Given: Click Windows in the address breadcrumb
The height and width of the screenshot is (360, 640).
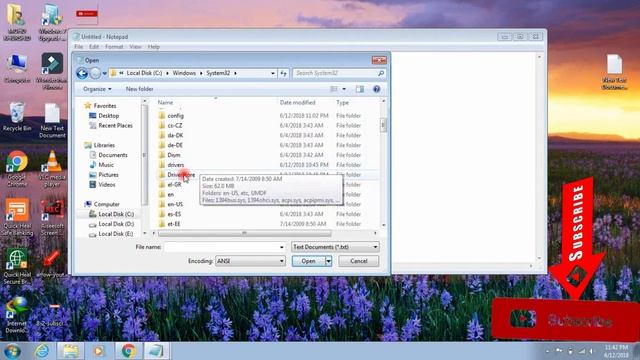Looking at the screenshot, I should [184, 73].
